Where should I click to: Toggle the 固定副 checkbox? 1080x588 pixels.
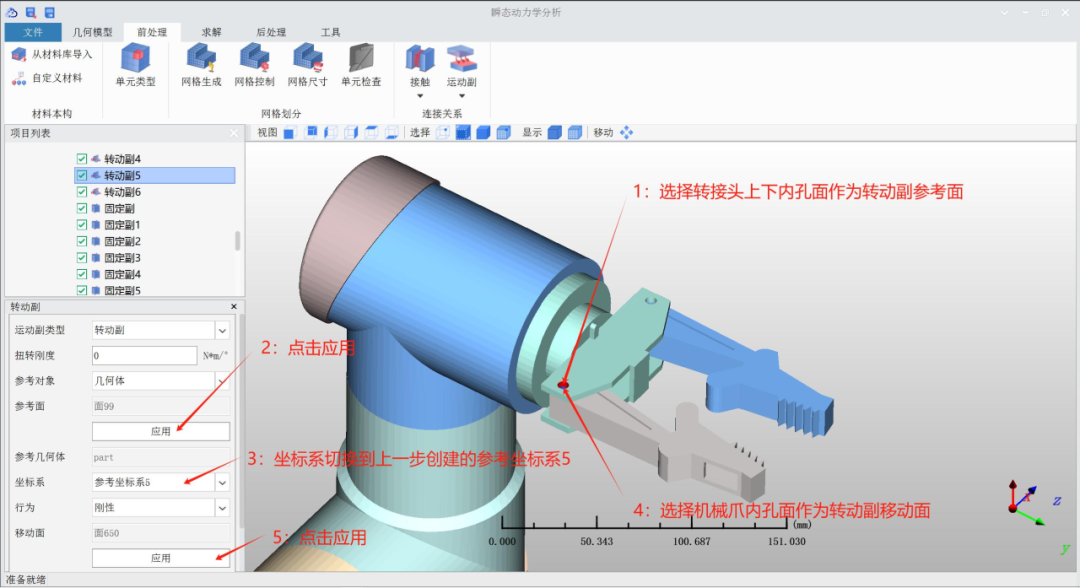[x=82, y=209]
